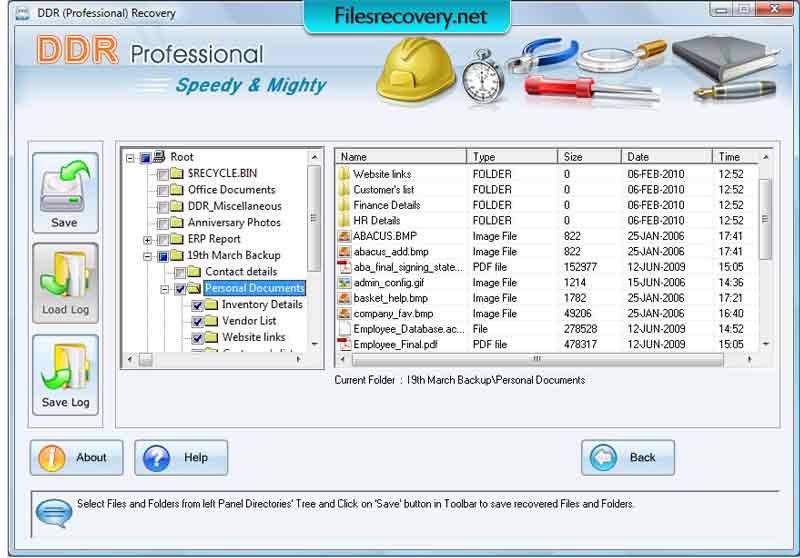The height and width of the screenshot is (558, 800).
Task: Select the DDR_Miscellaneous tree folder
Action: point(235,206)
